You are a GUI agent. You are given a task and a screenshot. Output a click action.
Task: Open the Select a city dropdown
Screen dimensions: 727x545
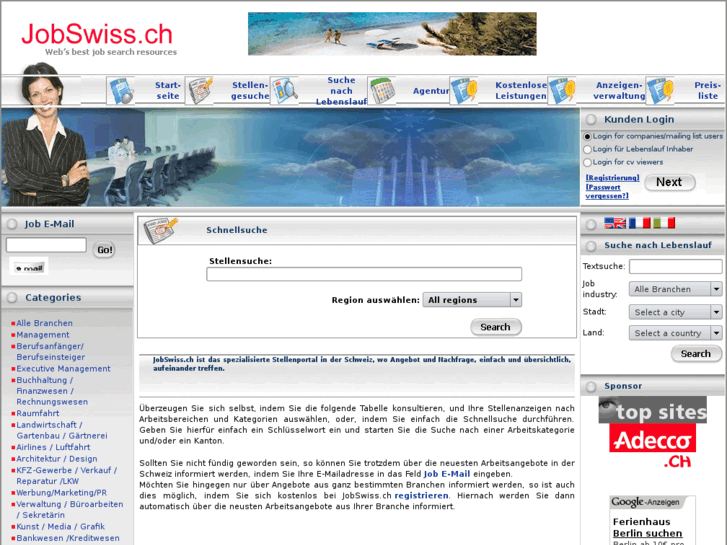pyautogui.click(x=676, y=312)
